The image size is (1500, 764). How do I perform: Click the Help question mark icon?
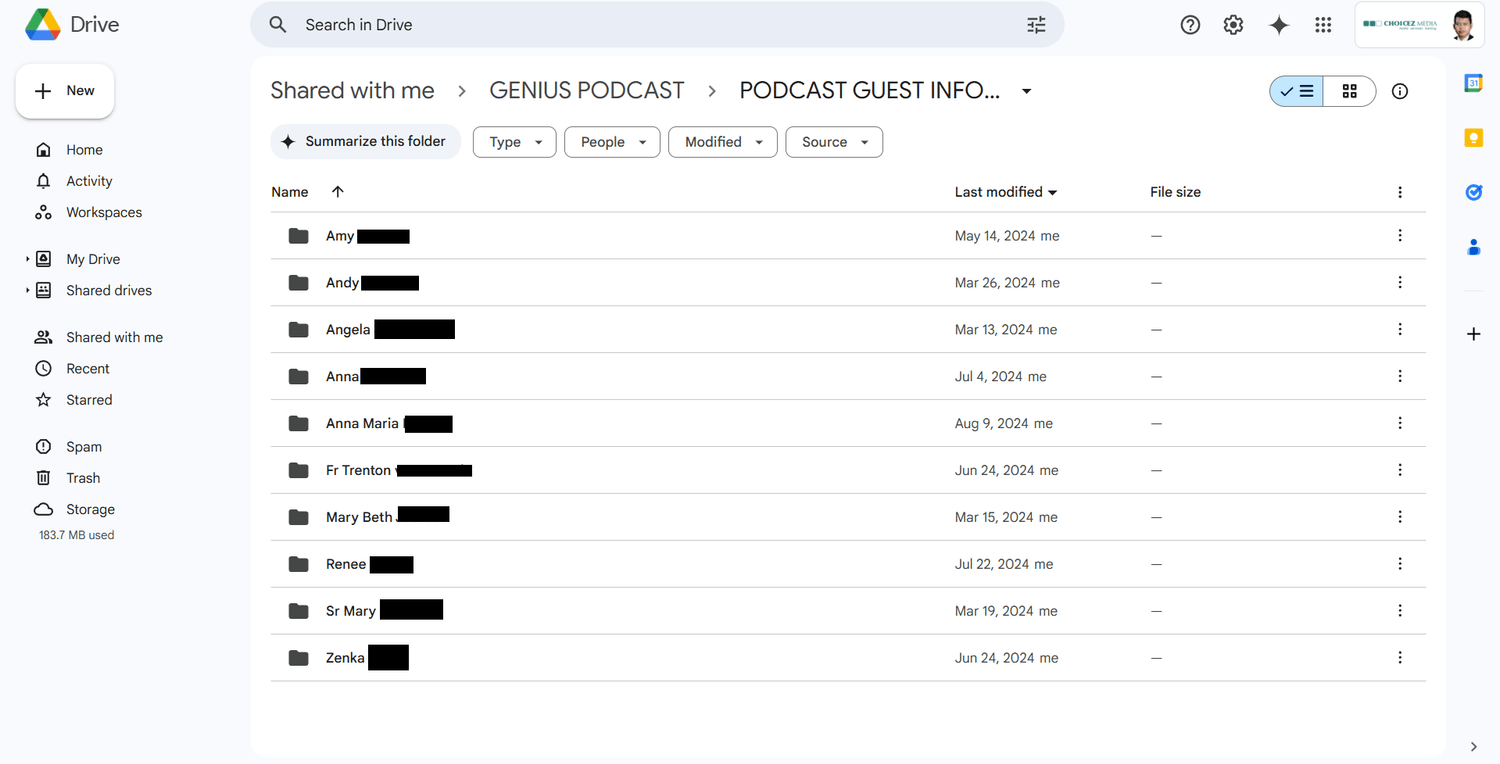(1190, 25)
